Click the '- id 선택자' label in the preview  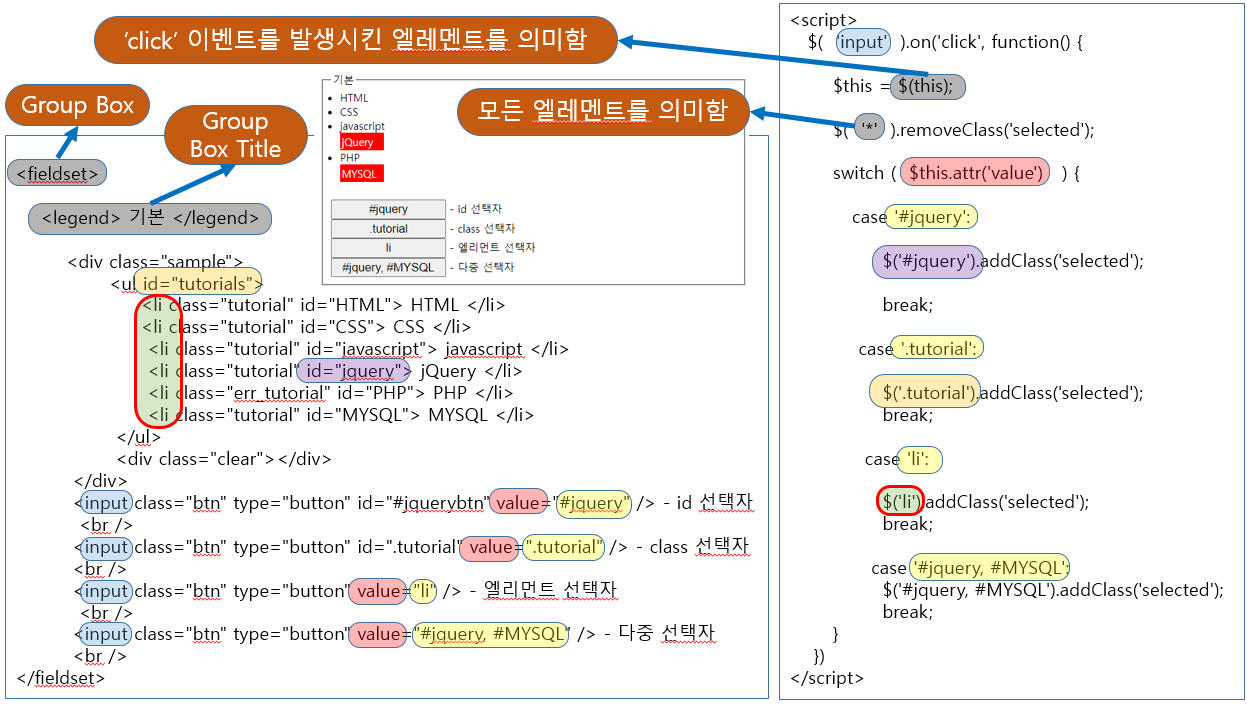coord(478,209)
